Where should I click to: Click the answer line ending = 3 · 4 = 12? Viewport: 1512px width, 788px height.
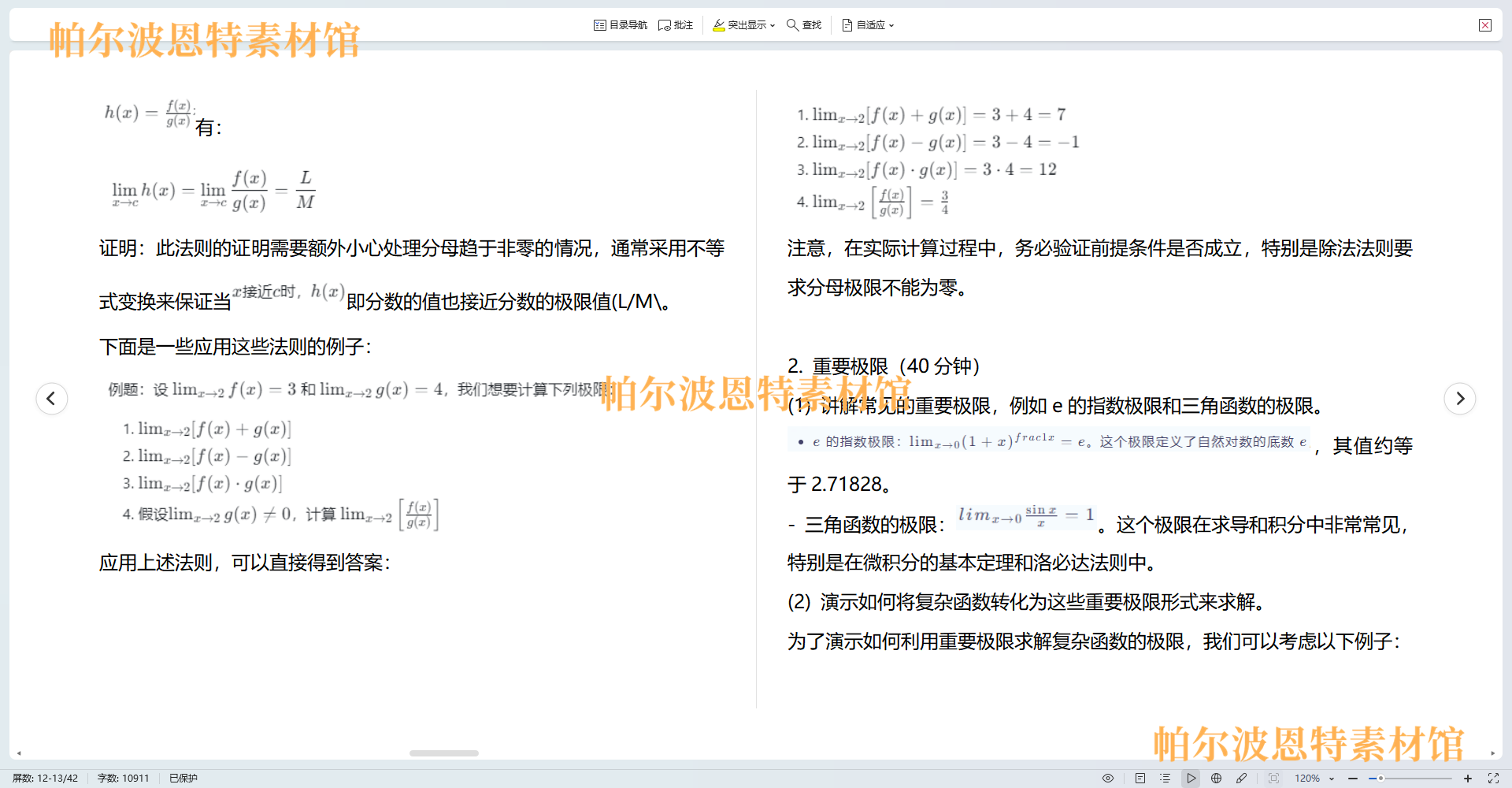pyautogui.click(x=927, y=169)
